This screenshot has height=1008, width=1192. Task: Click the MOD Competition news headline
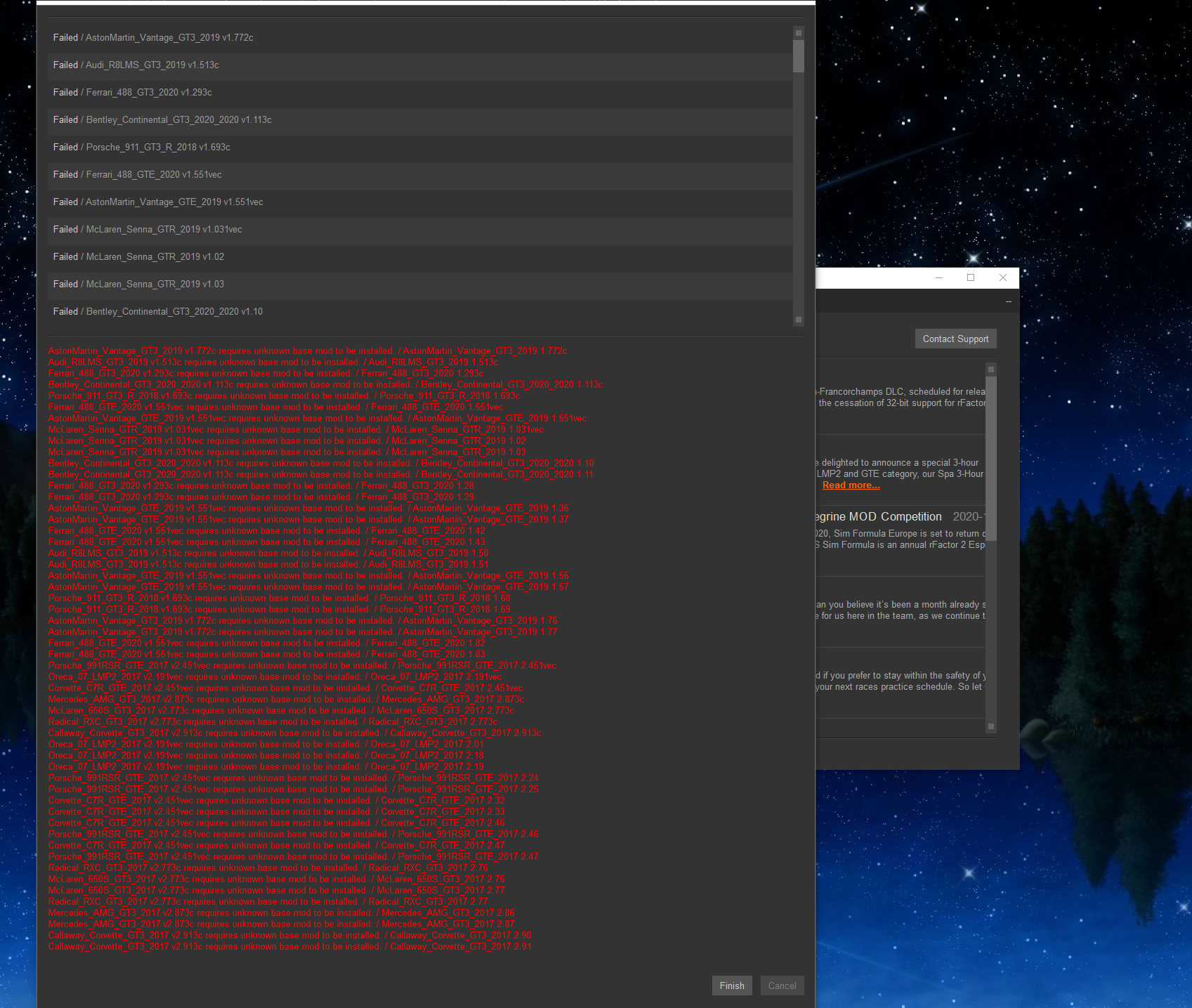[x=879, y=517]
